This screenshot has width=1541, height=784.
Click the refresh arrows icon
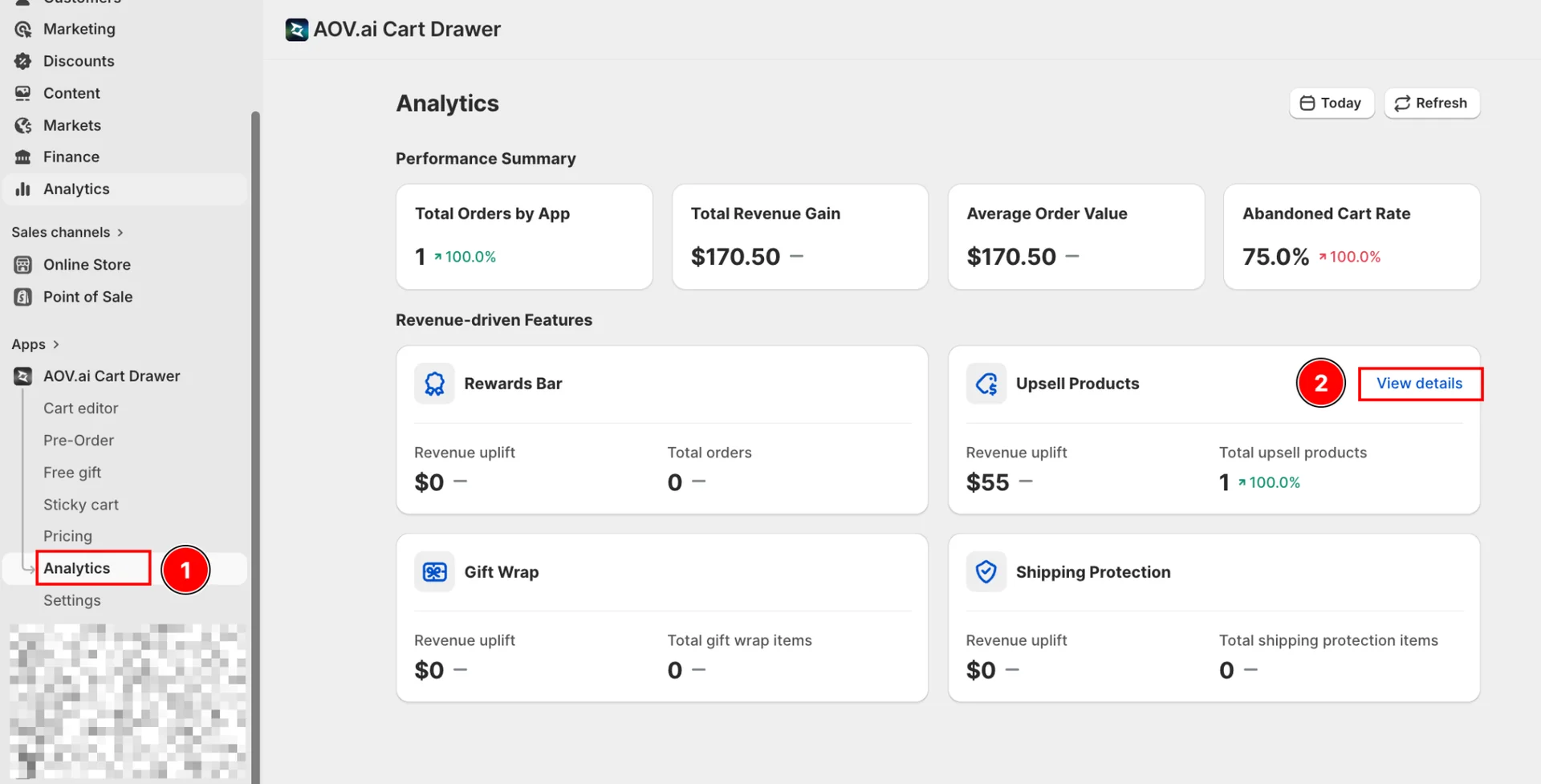[1402, 104]
